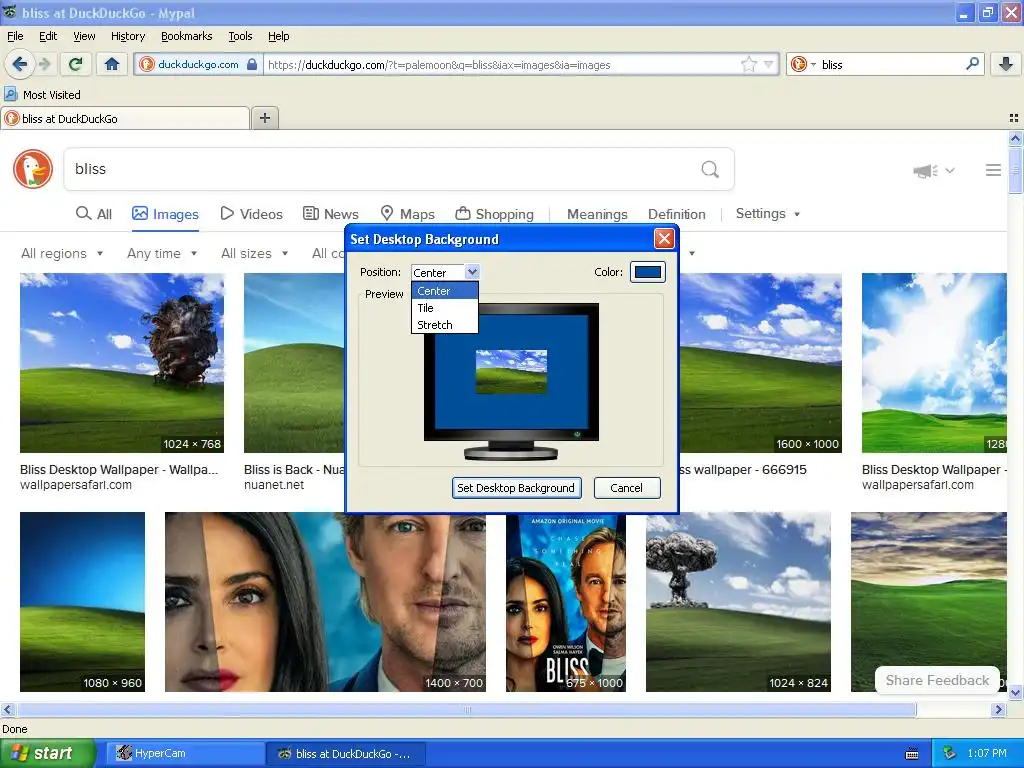The image size is (1024, 768).
Task: Open the mushroom cloud bliss thumbnail
Action: 738,601
